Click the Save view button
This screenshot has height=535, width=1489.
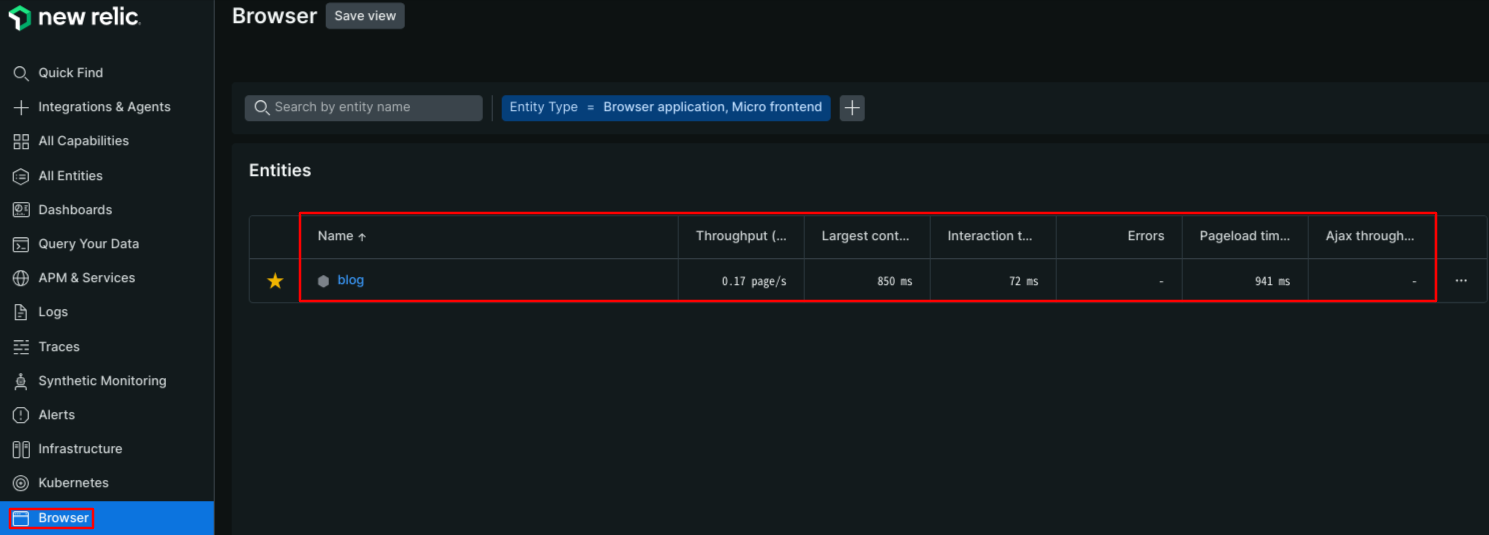point(365,16)
